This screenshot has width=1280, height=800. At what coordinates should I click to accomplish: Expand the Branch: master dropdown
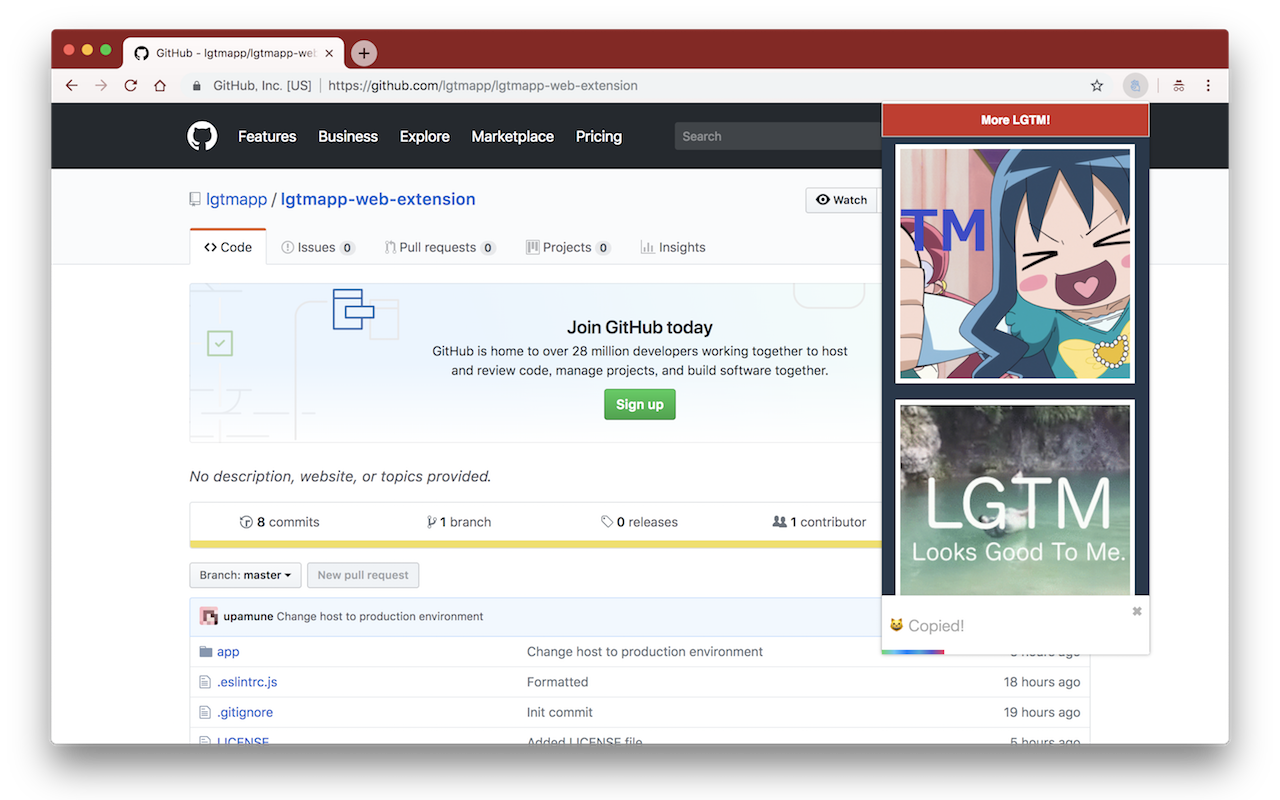(x=245, y=575)
